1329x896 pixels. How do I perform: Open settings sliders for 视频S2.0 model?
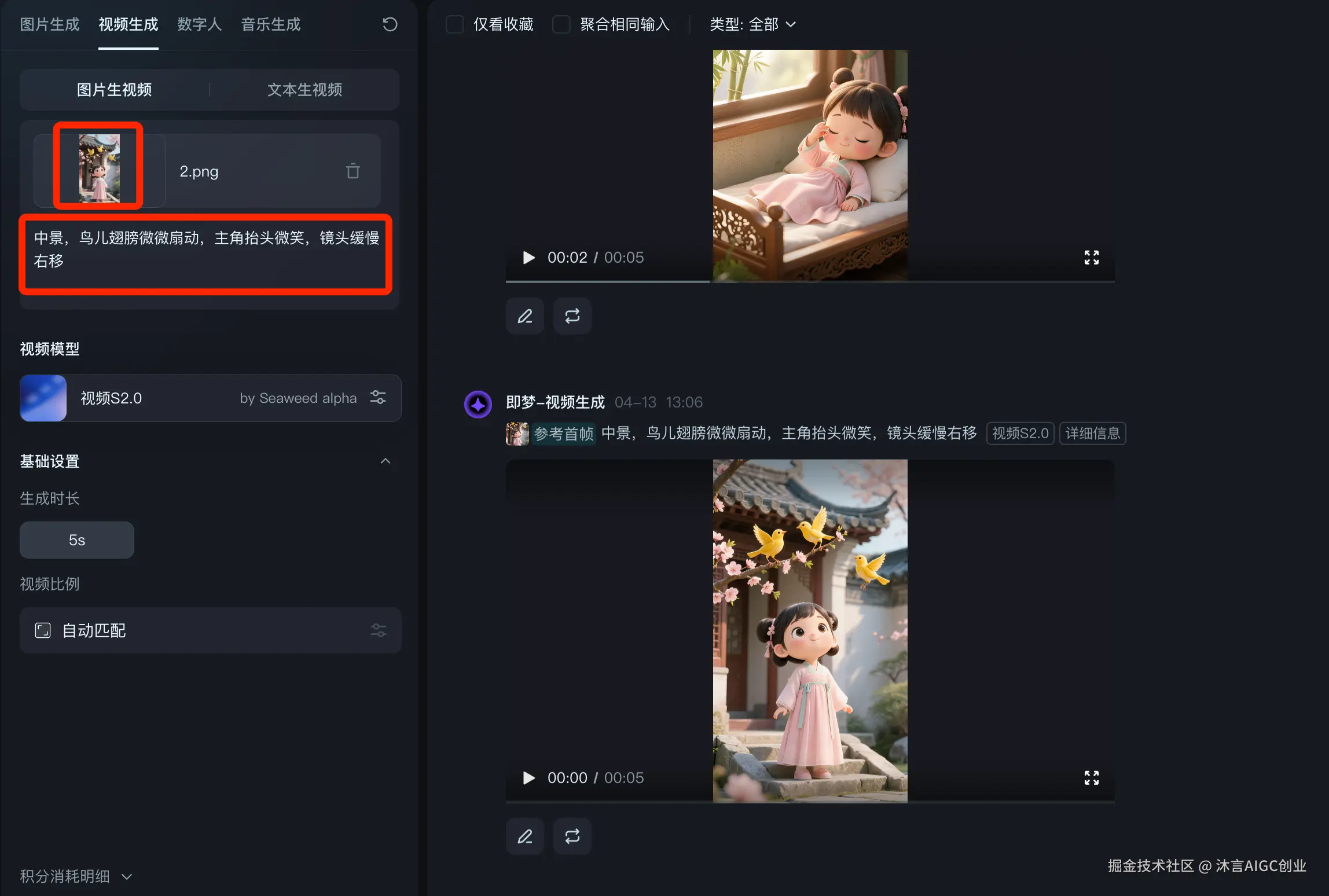pos(378,398)
